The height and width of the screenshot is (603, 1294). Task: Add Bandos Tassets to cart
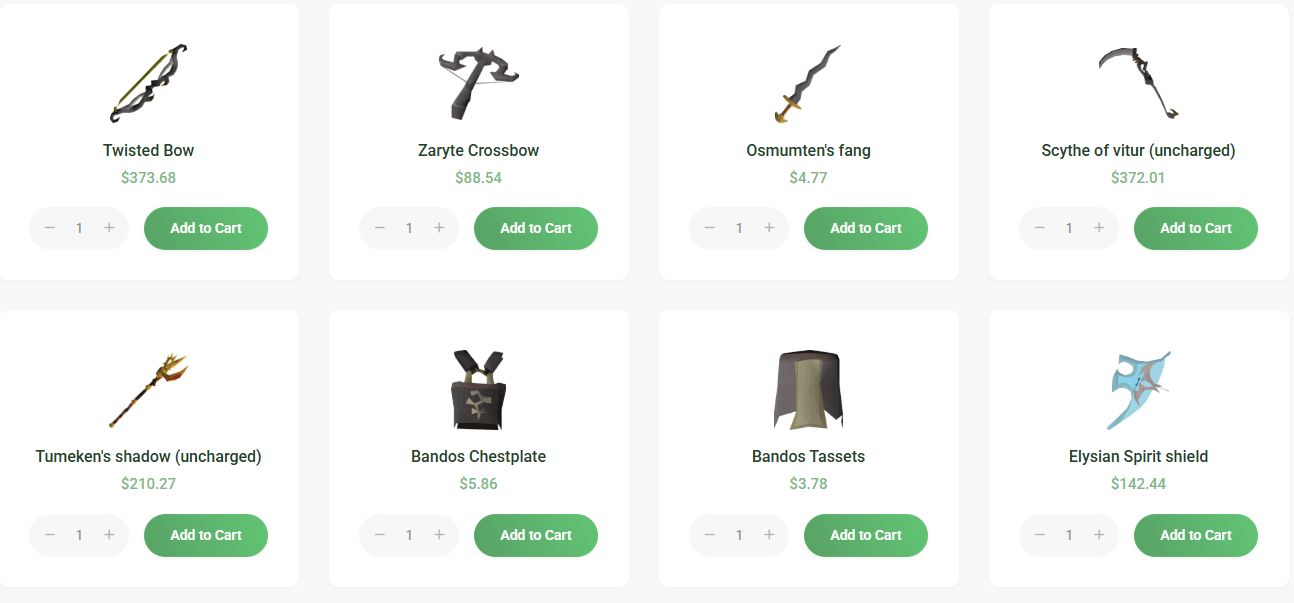866,535
